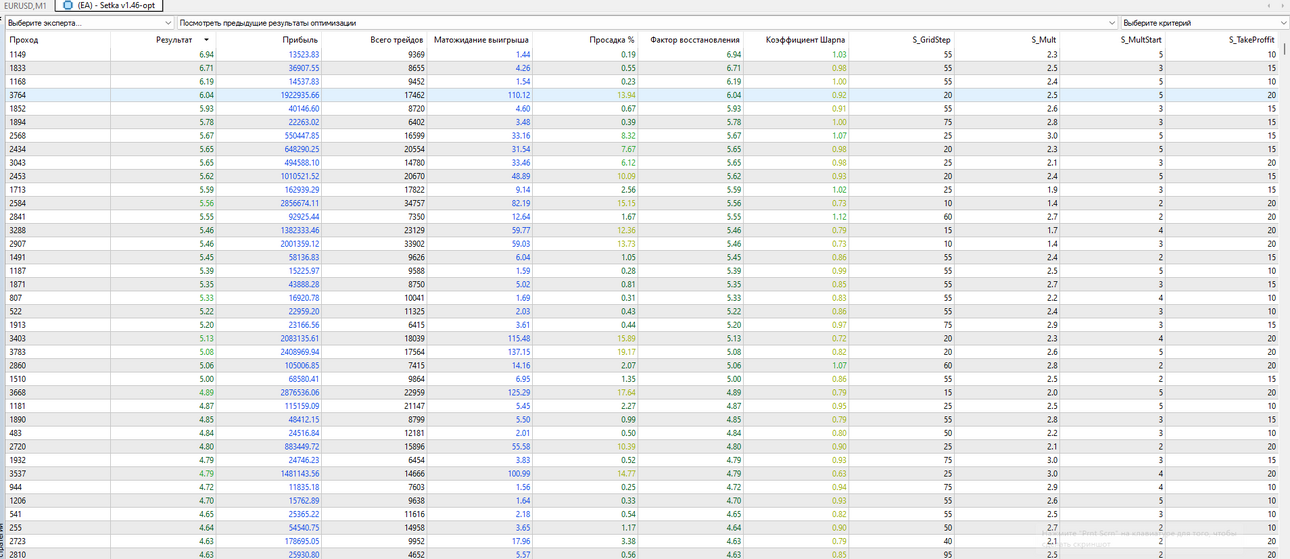Select pass number 1149 row
Viewport: 1290px width, 559px height.
(x=643, y=54)
